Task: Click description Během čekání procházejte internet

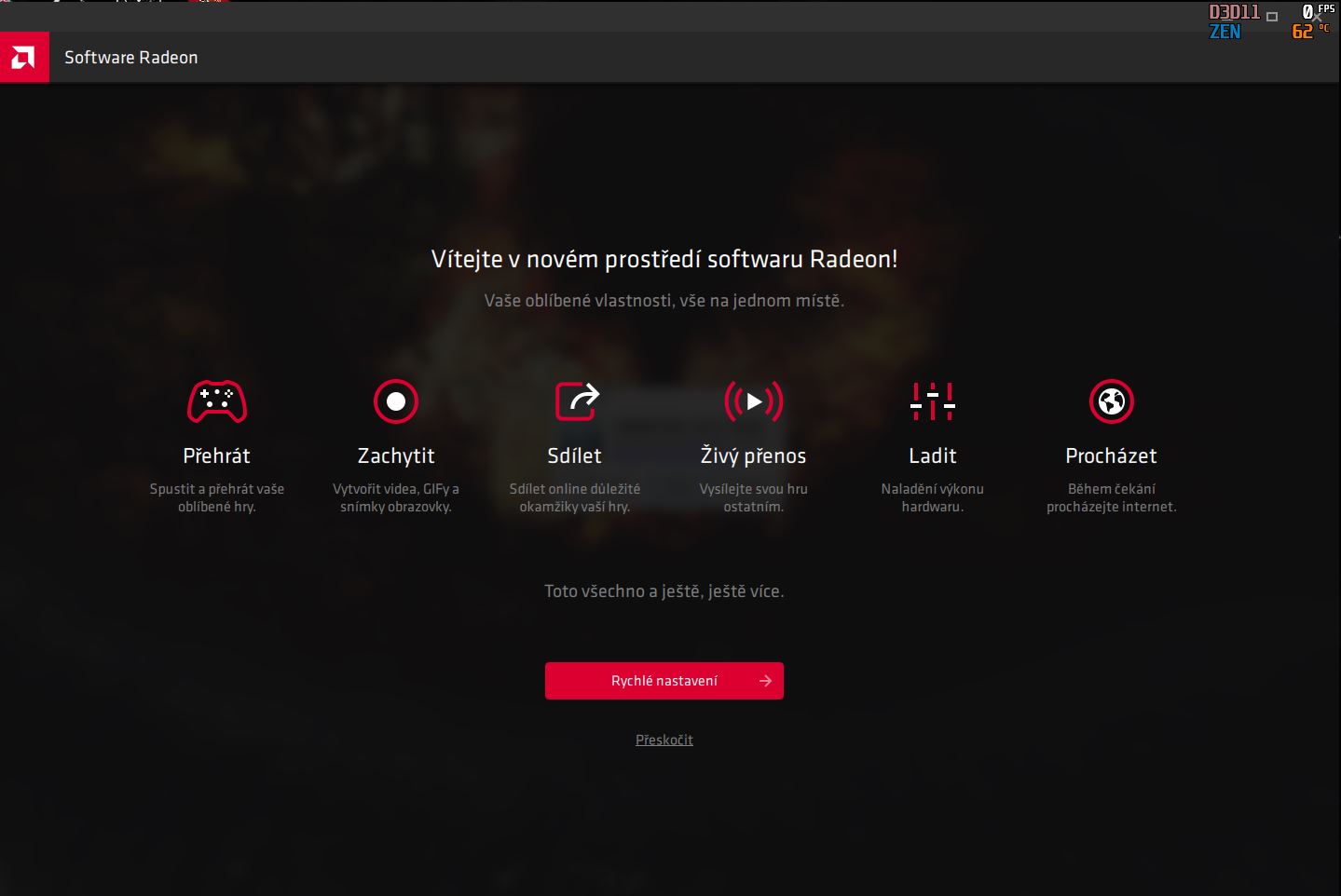Action: click(x=1112, y=497)
